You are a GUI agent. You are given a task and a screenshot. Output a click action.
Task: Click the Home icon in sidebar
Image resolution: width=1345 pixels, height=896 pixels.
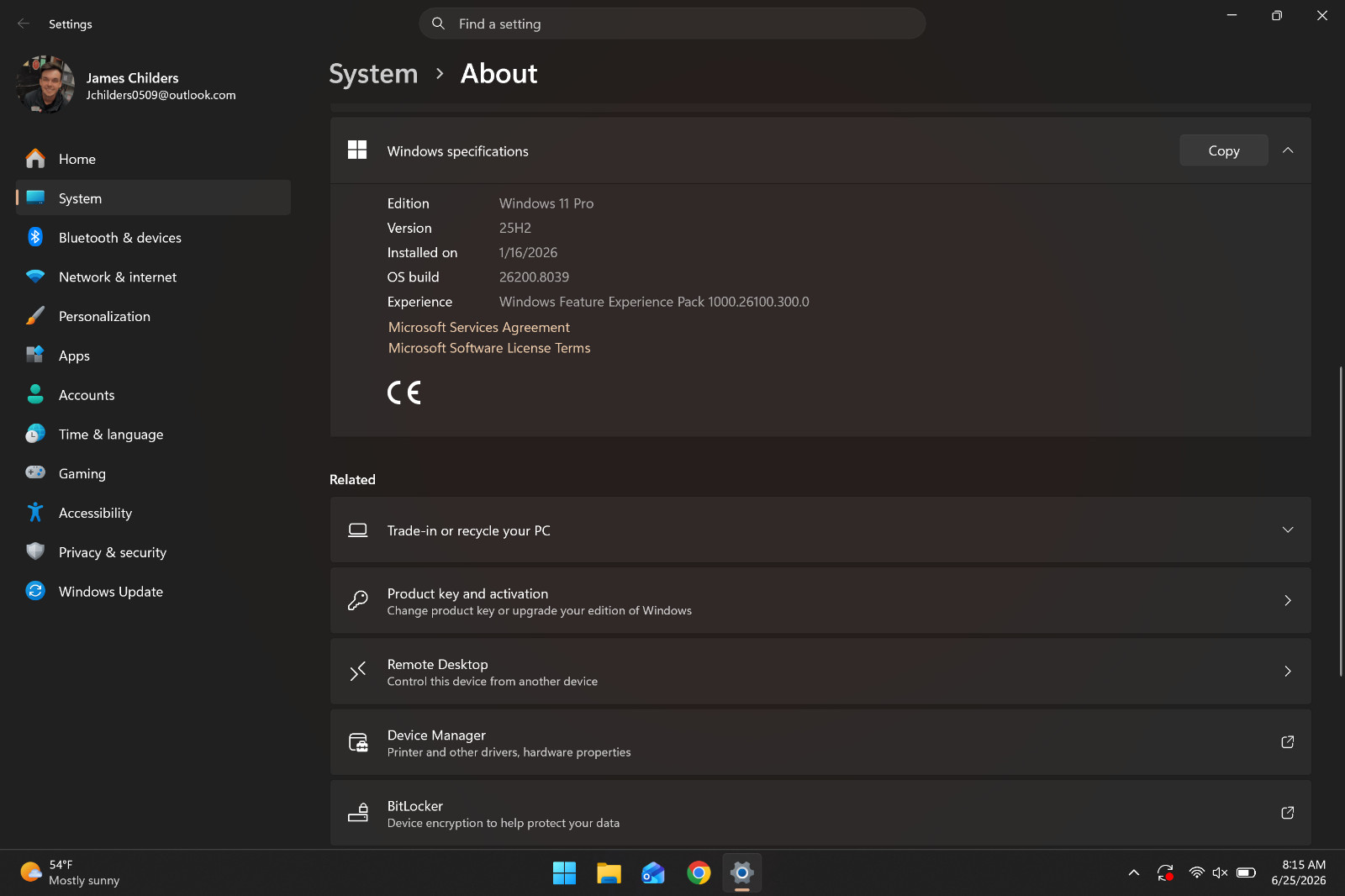(35, 159)
